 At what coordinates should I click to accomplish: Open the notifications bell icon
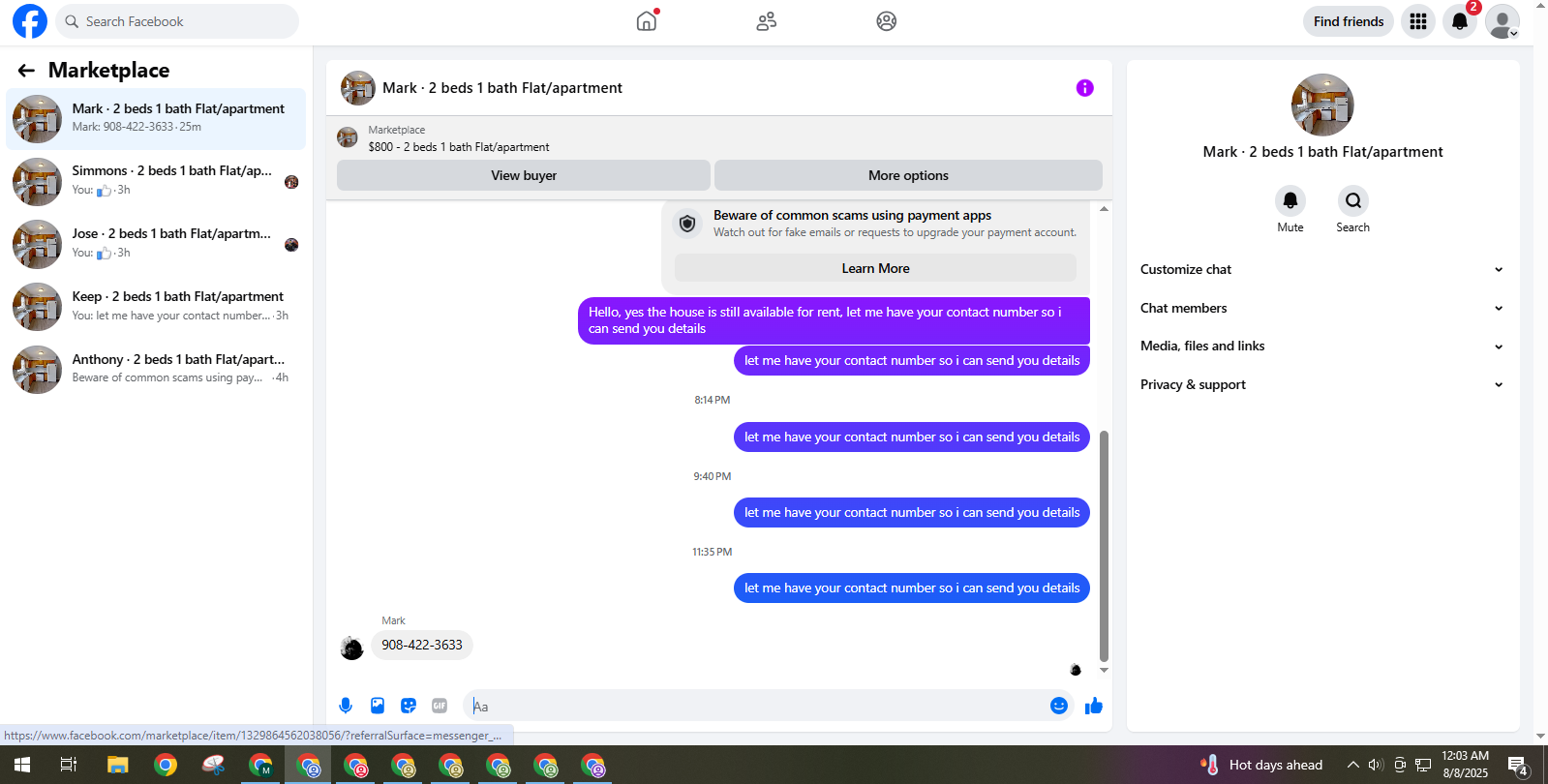pos(1460,21)
